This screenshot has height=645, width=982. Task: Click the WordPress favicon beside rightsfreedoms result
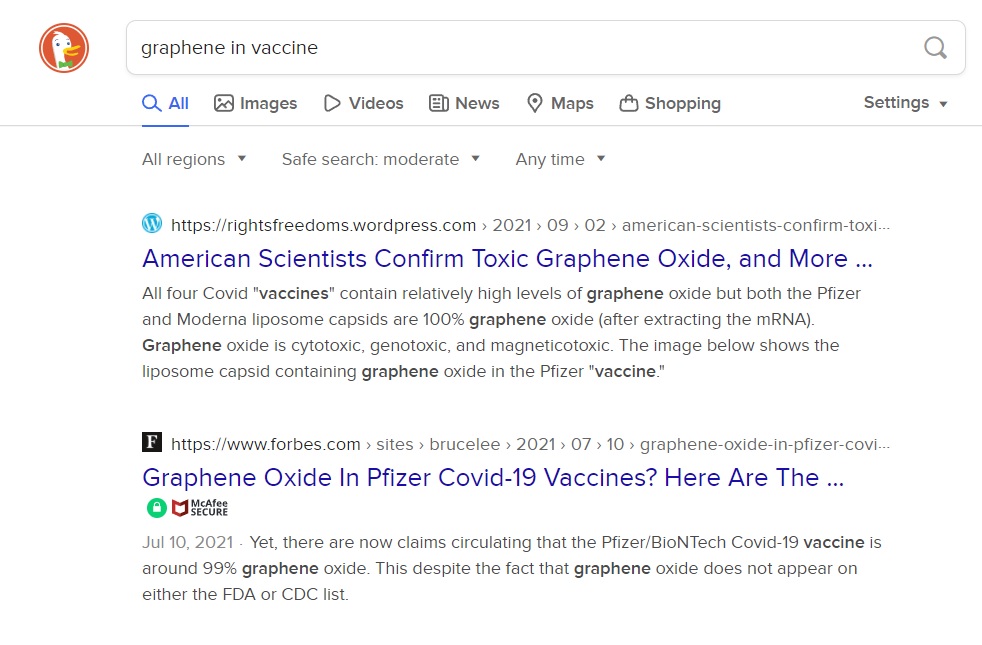152,224
